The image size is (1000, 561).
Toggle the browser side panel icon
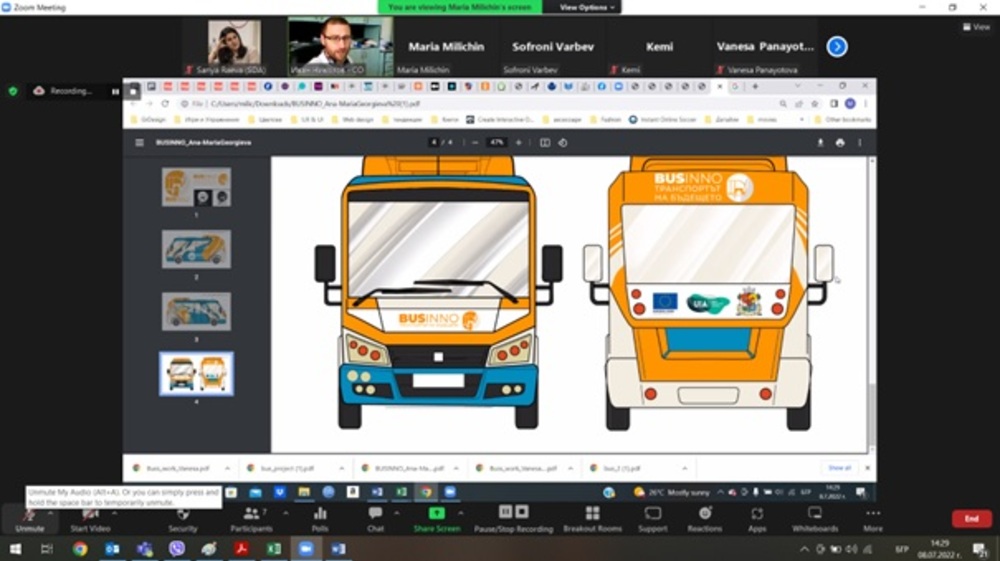tap(834, 103)
